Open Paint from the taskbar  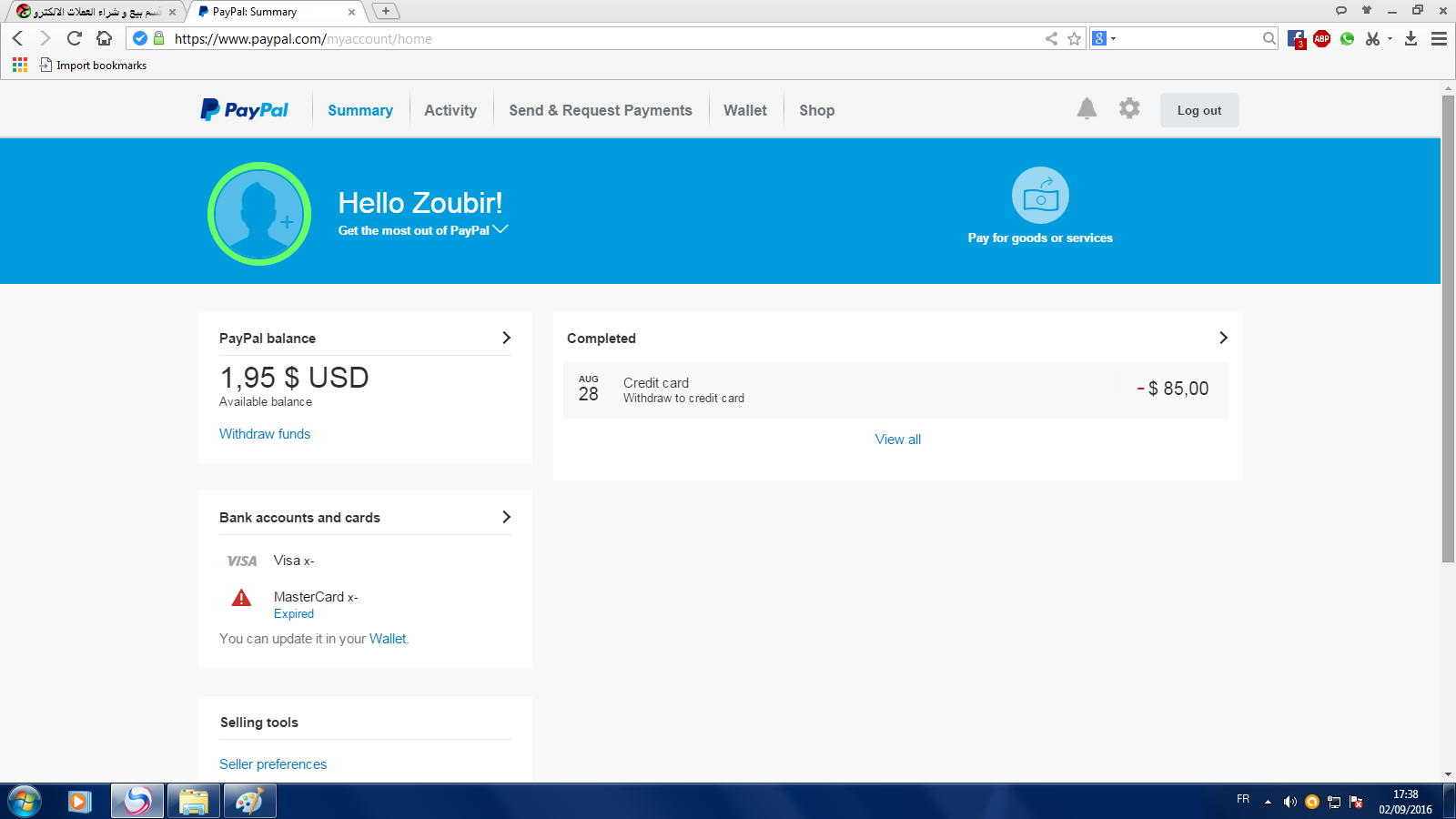click(249, 802)
